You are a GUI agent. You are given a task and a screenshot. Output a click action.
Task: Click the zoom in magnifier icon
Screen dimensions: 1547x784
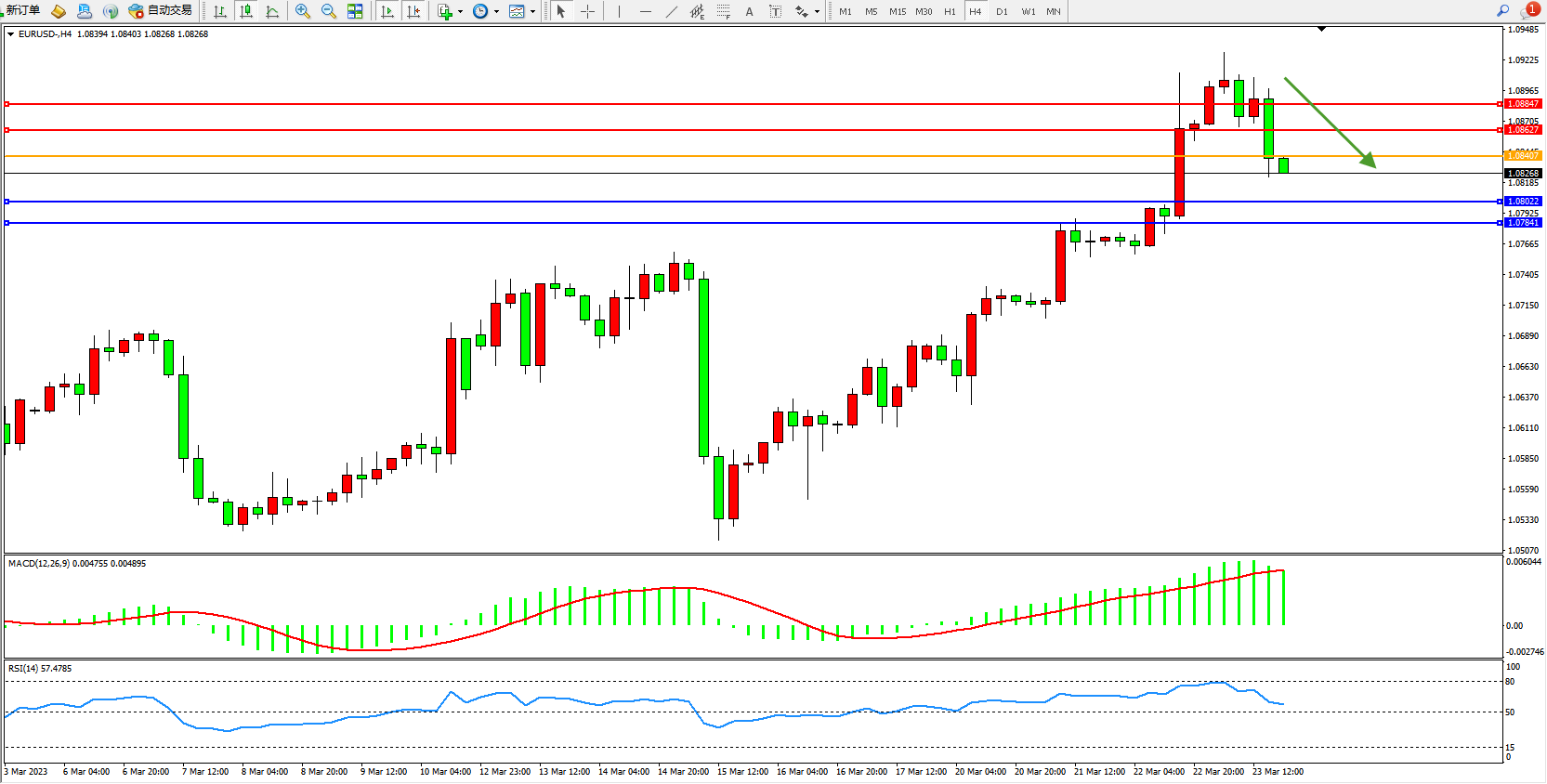click(x=302, y=11)
